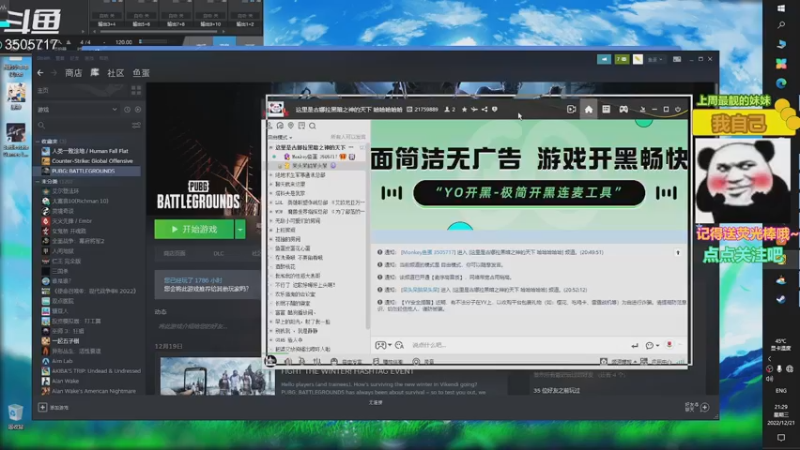
Task: Click the location pin icon in YY sidebar
Action: point(291,126)
